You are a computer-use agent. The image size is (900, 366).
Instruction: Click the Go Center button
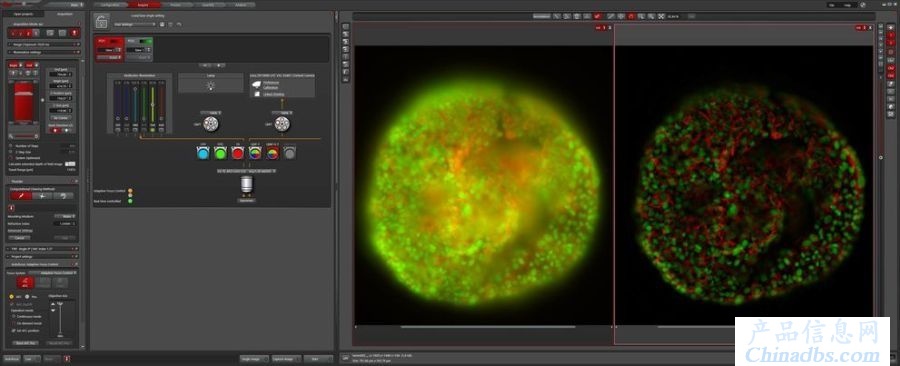pos(60,118)
